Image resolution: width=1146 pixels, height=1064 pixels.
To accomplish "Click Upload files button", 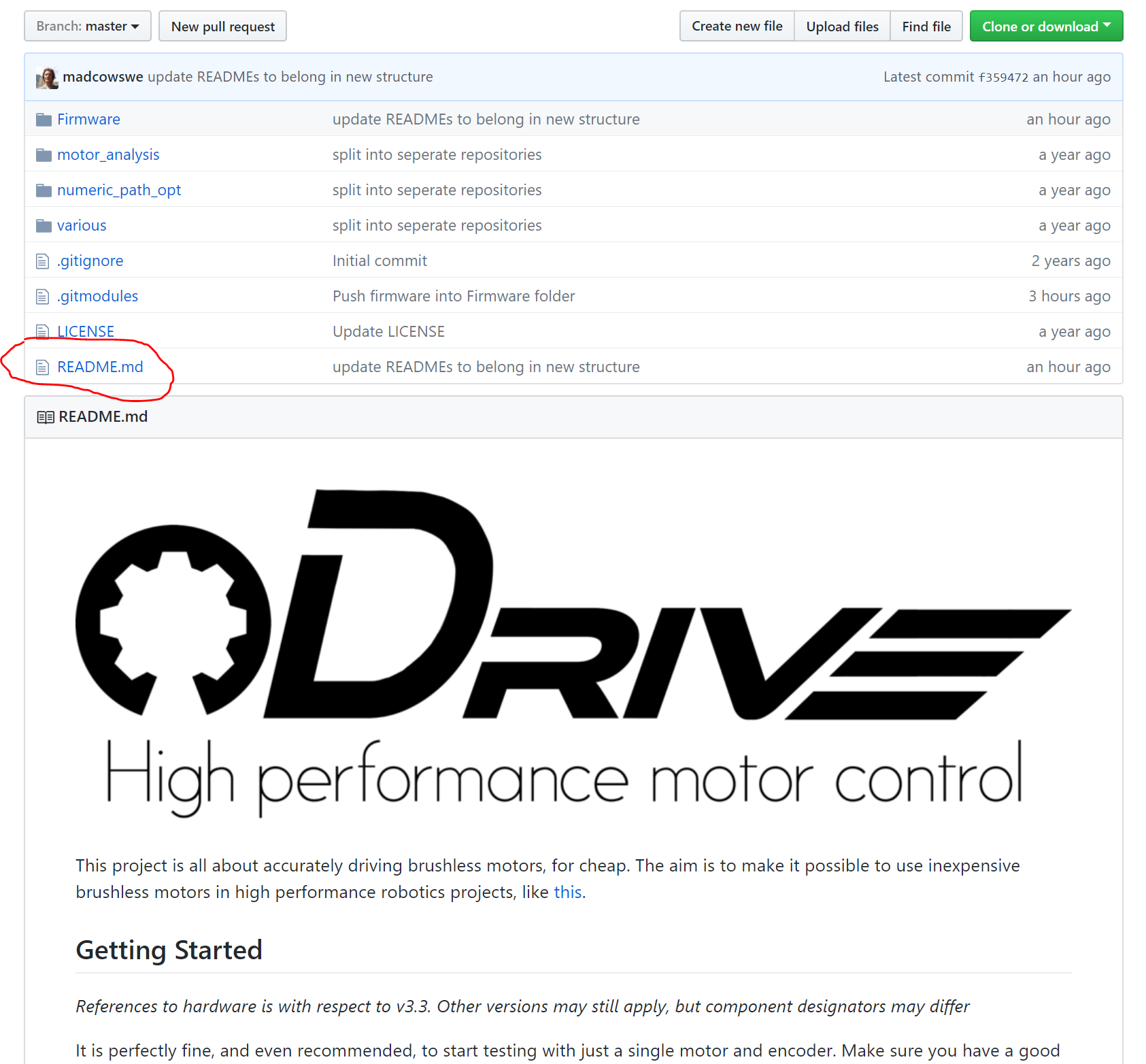I will point(842,27).
